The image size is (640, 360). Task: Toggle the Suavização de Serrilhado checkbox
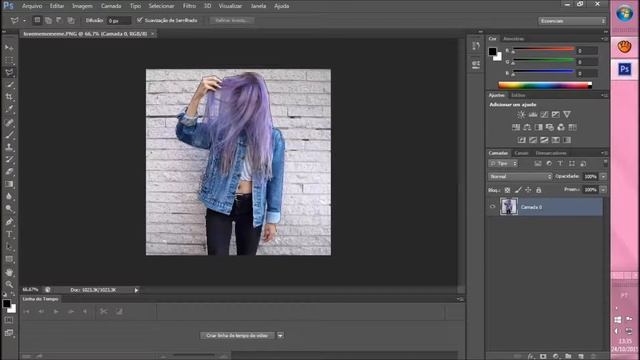point(140,20)
